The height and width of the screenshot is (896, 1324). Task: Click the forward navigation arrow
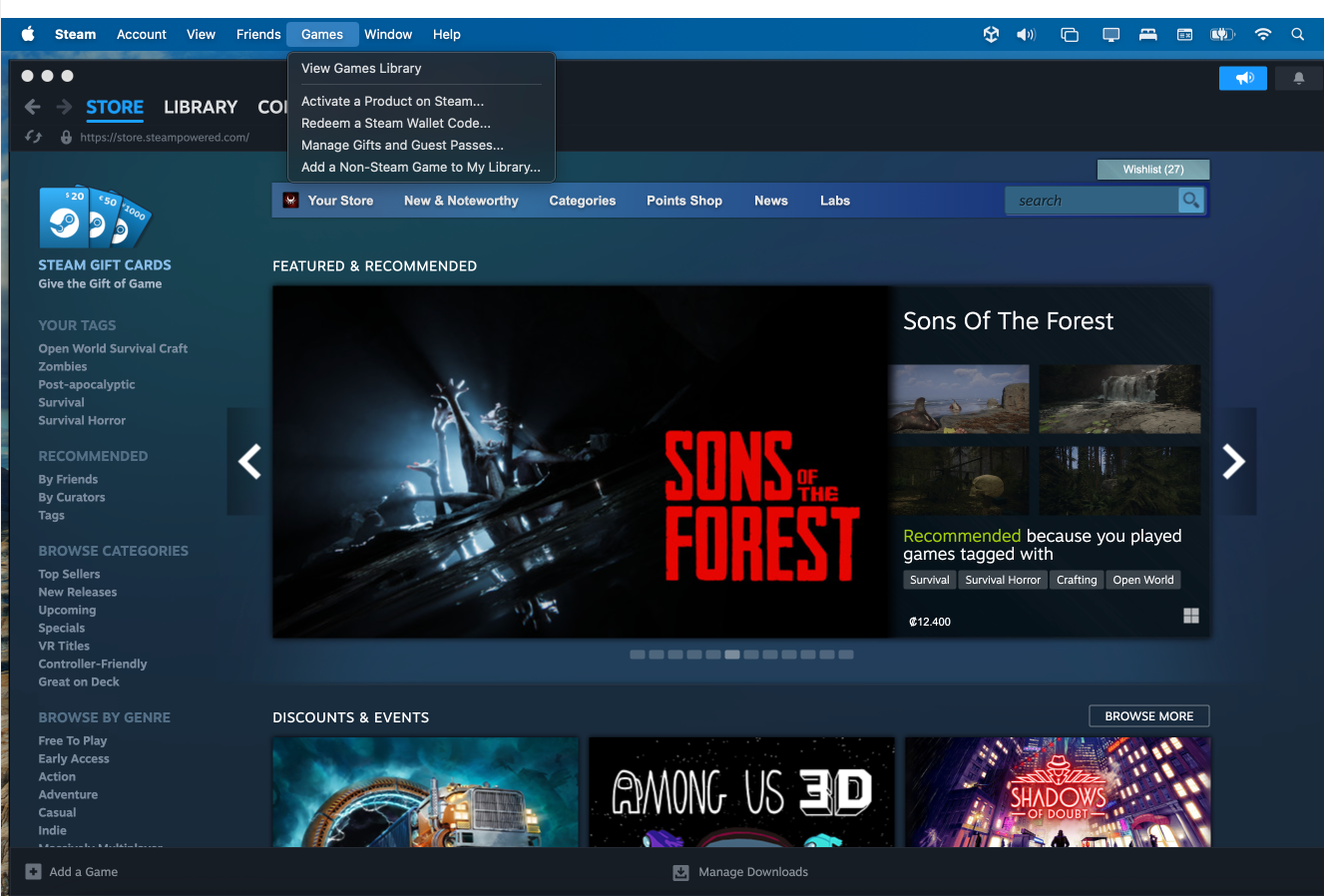tap(64, 107)
